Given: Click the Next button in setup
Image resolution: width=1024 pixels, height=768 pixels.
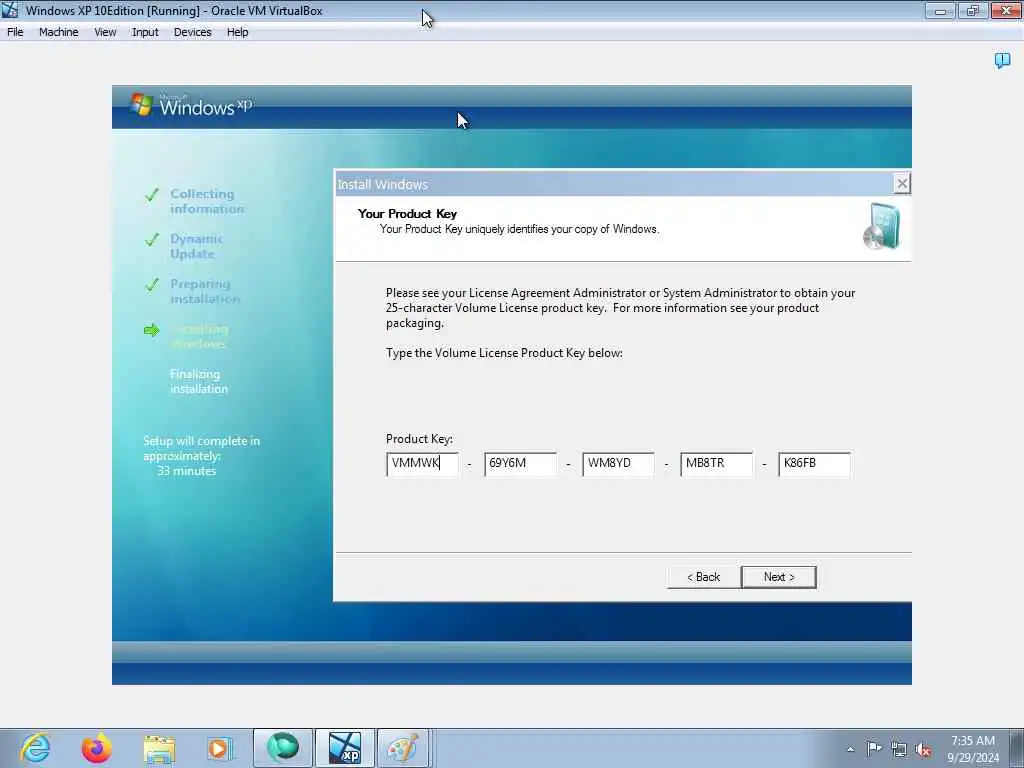Looking at the screenshot, I should click(778, 577).
